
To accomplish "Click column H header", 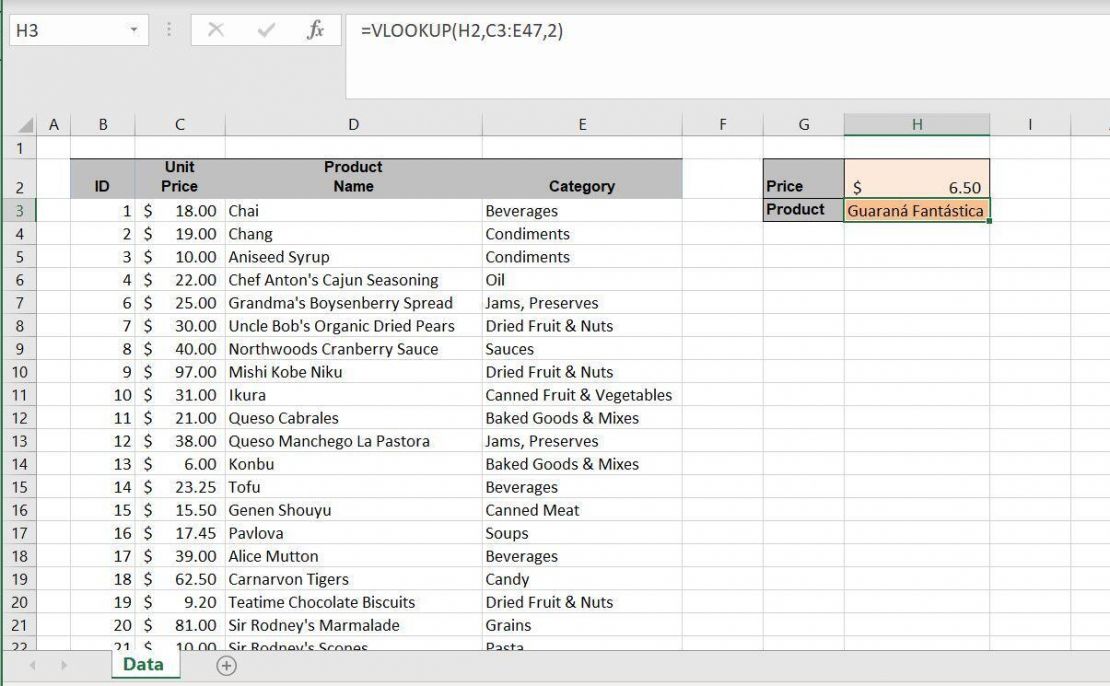I will tap(916, 124).
